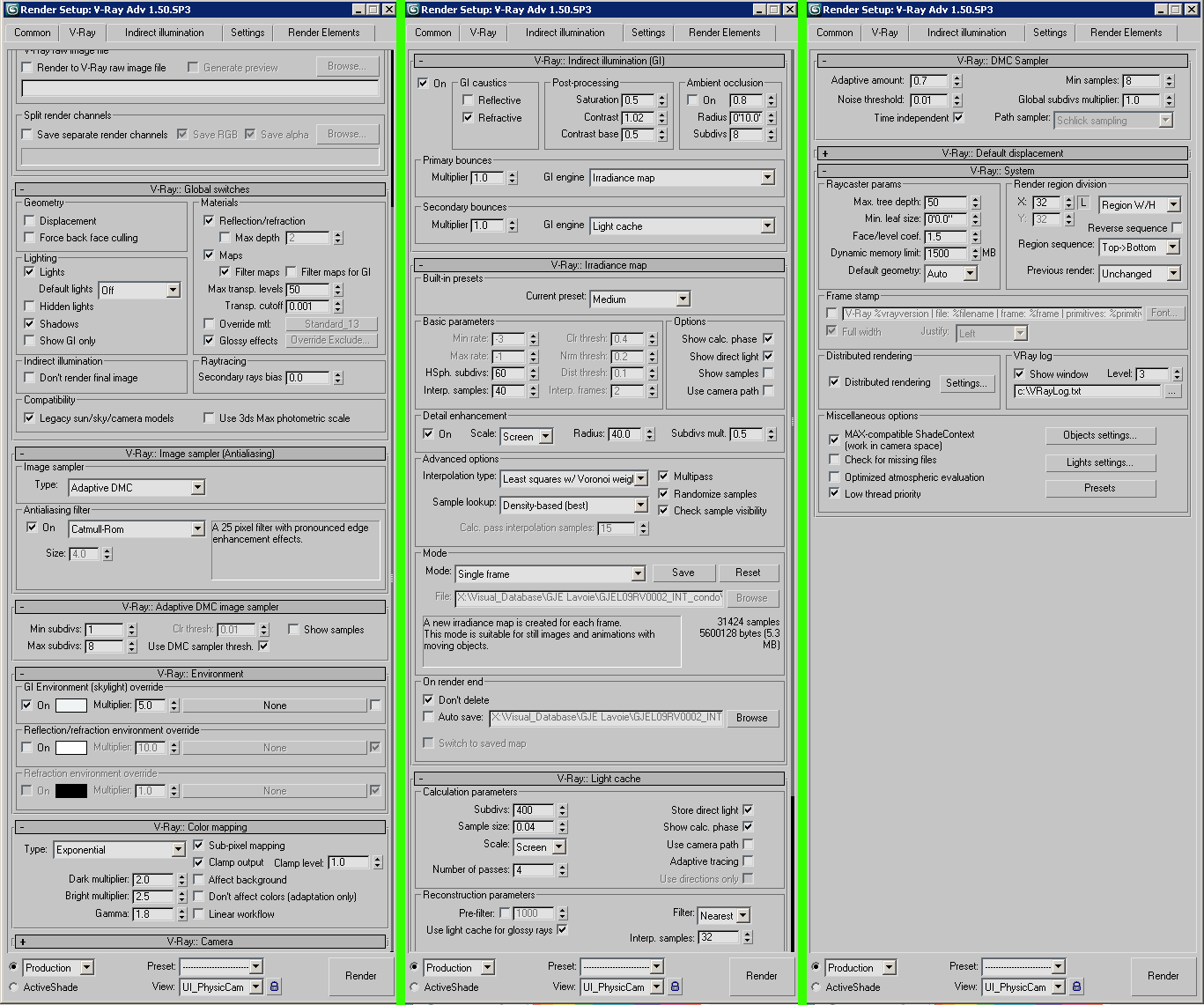Screen dimensions: 1204x1005
Task: Uncheck Multipass in Advanced options
Action: click(x=663, y=477)
